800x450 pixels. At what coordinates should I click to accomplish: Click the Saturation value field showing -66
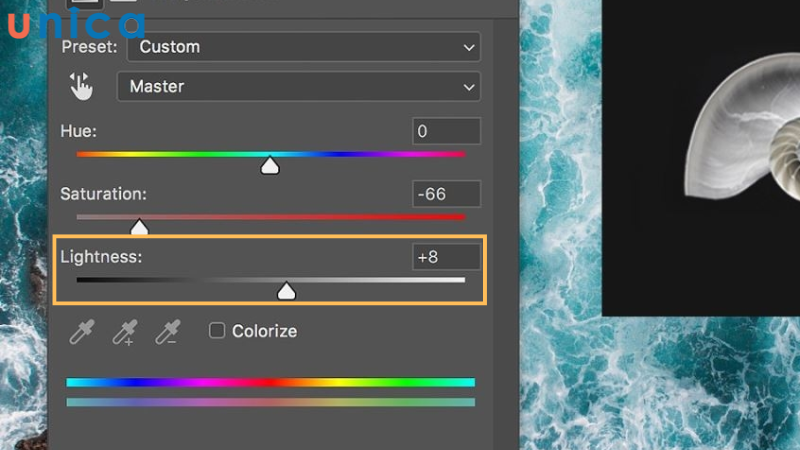[446, 194]
